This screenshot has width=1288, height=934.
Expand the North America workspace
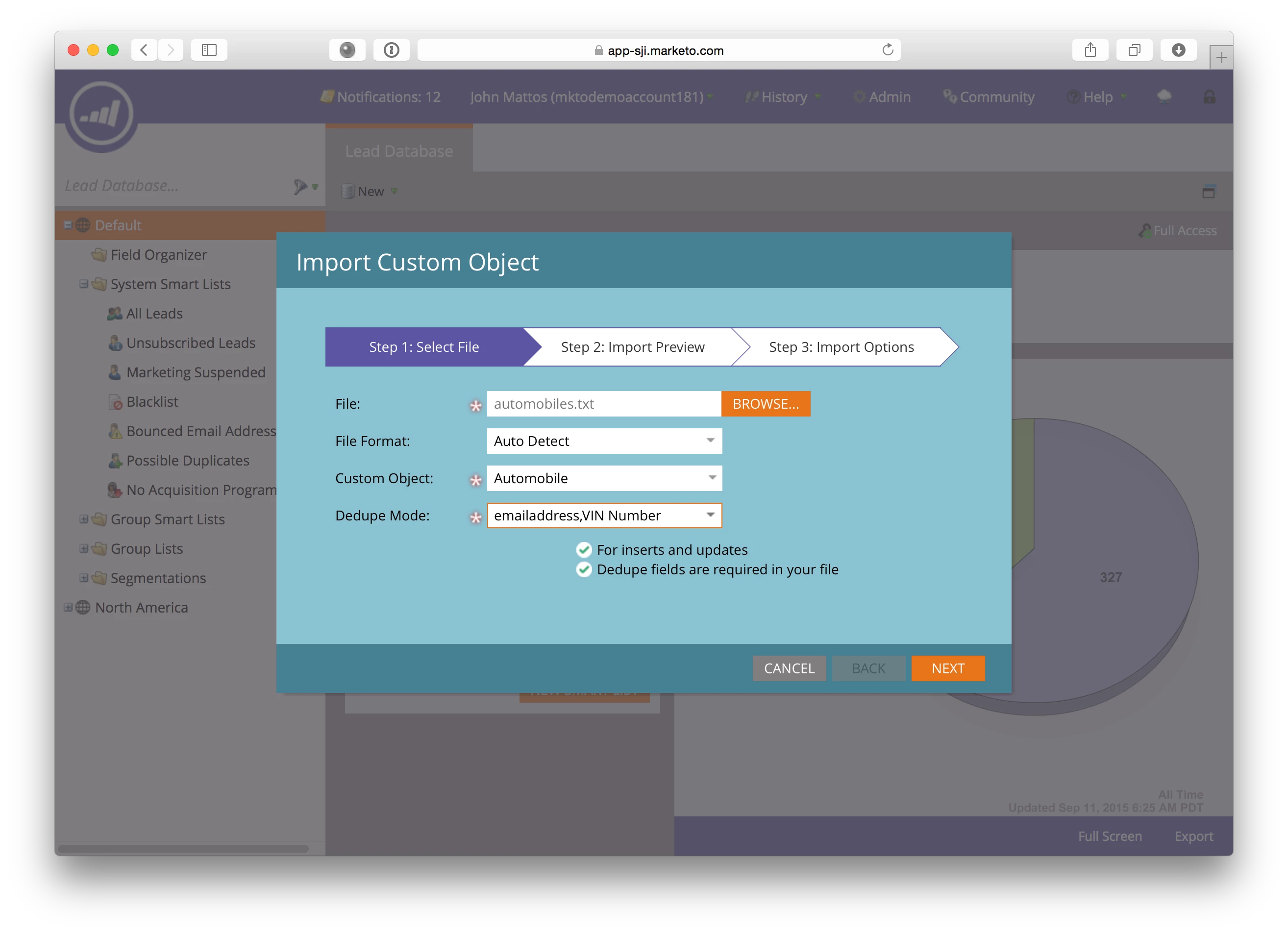[x=68, y=607]
